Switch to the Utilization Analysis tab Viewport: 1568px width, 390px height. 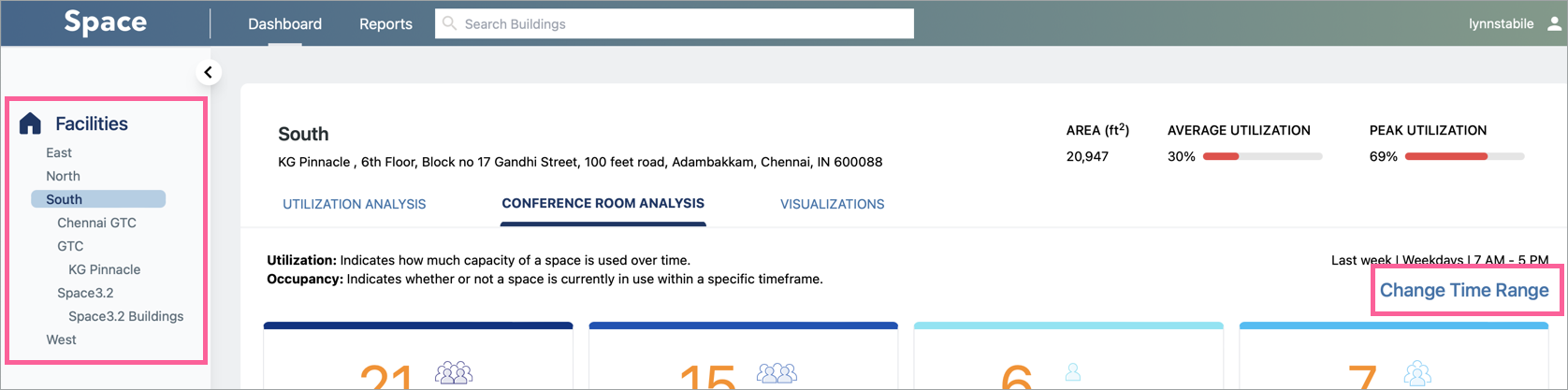coord(355,204)
